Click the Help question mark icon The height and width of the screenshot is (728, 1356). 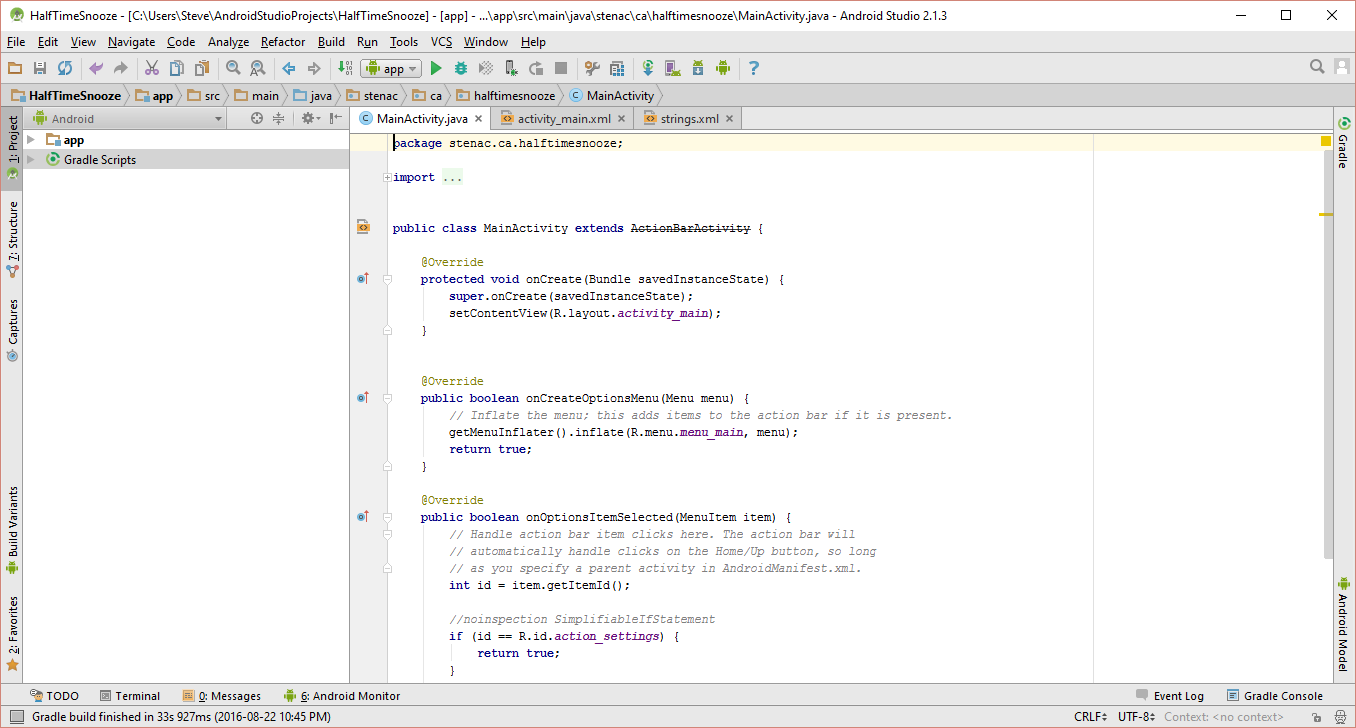click(x=754, y=68)
